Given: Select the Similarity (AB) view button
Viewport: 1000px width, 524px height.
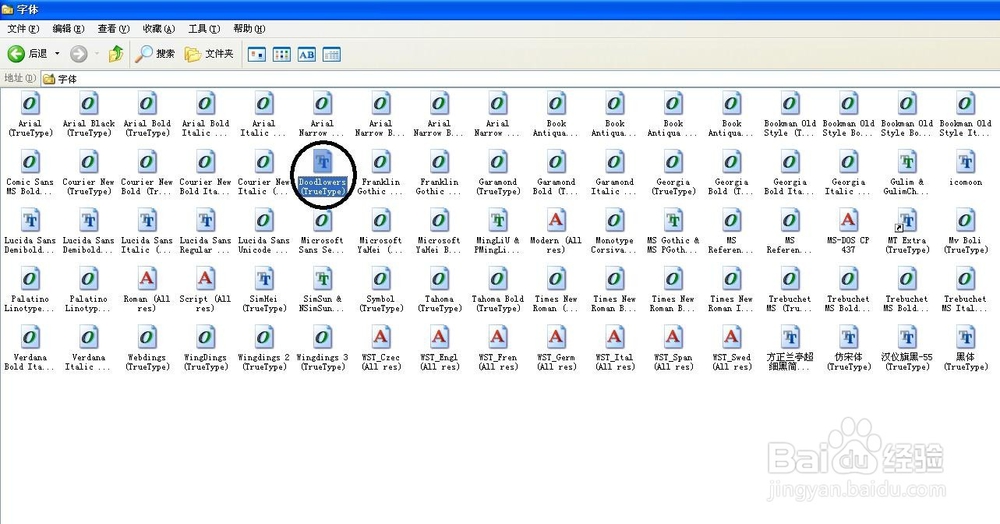Looking at the screenshot, I should click(307, 55).
